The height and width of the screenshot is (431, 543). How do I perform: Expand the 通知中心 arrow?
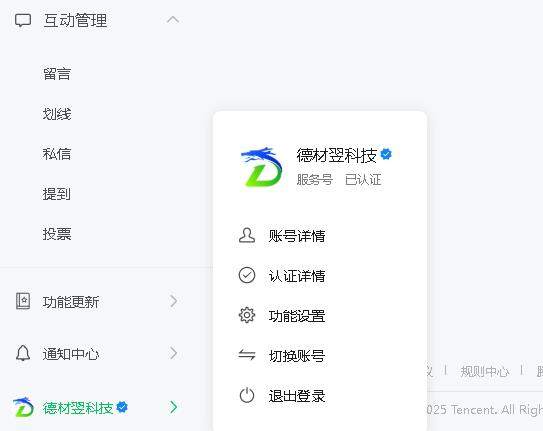[173, 353]
